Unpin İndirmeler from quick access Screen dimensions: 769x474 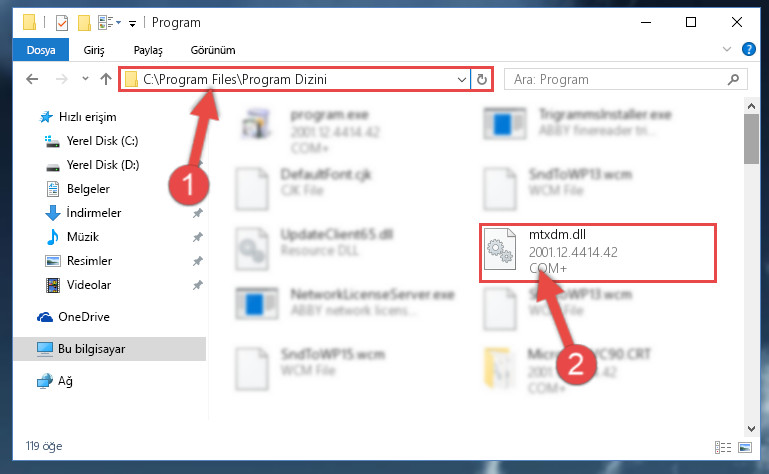(x=198, y=213)
